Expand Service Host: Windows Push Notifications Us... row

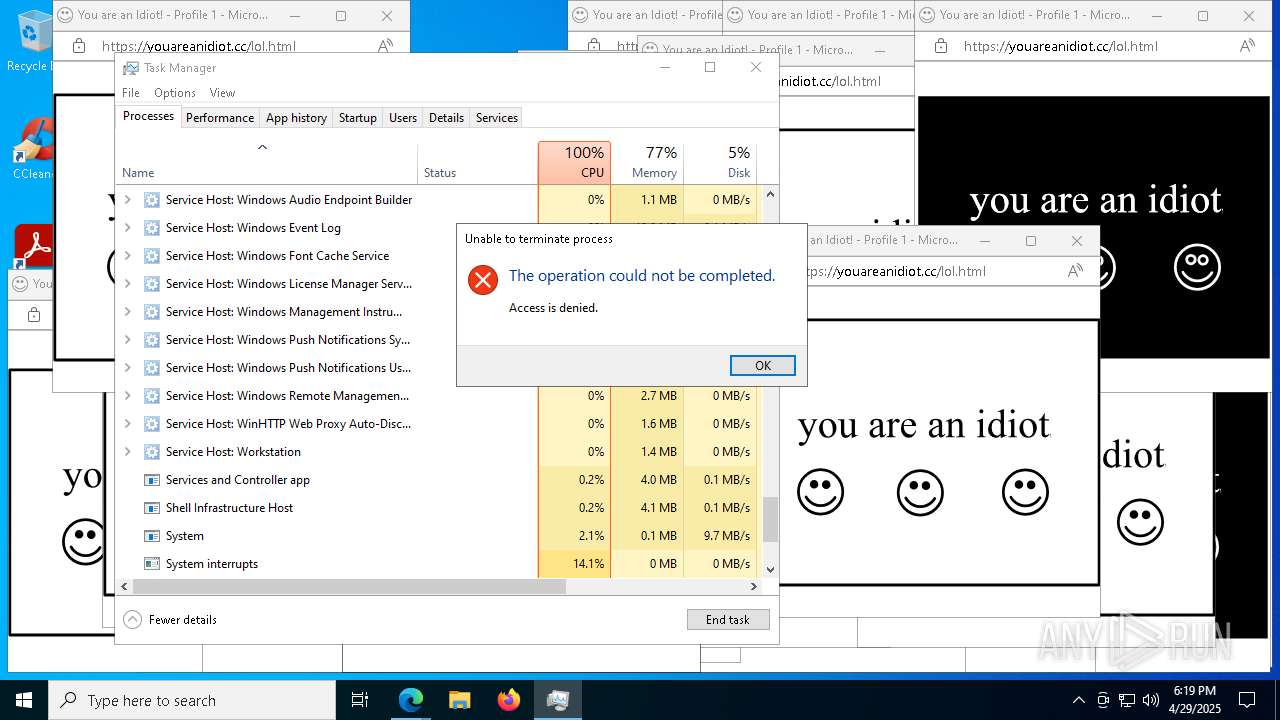pyautogui.click(x=127, y=368)
